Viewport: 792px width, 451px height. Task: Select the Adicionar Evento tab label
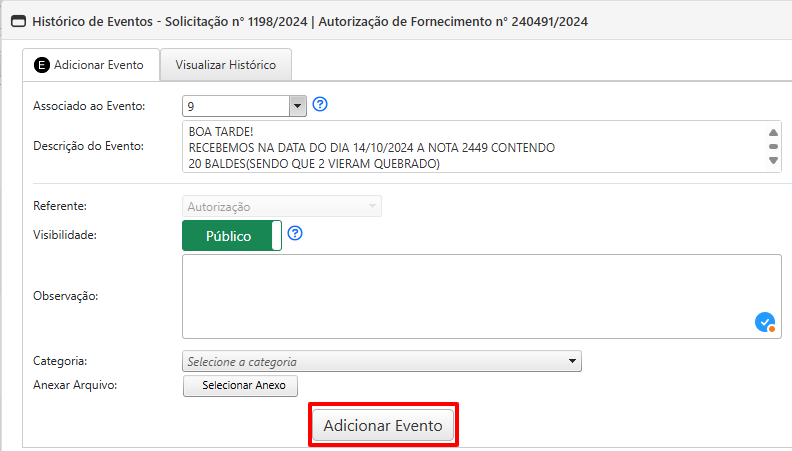(98, 66)
